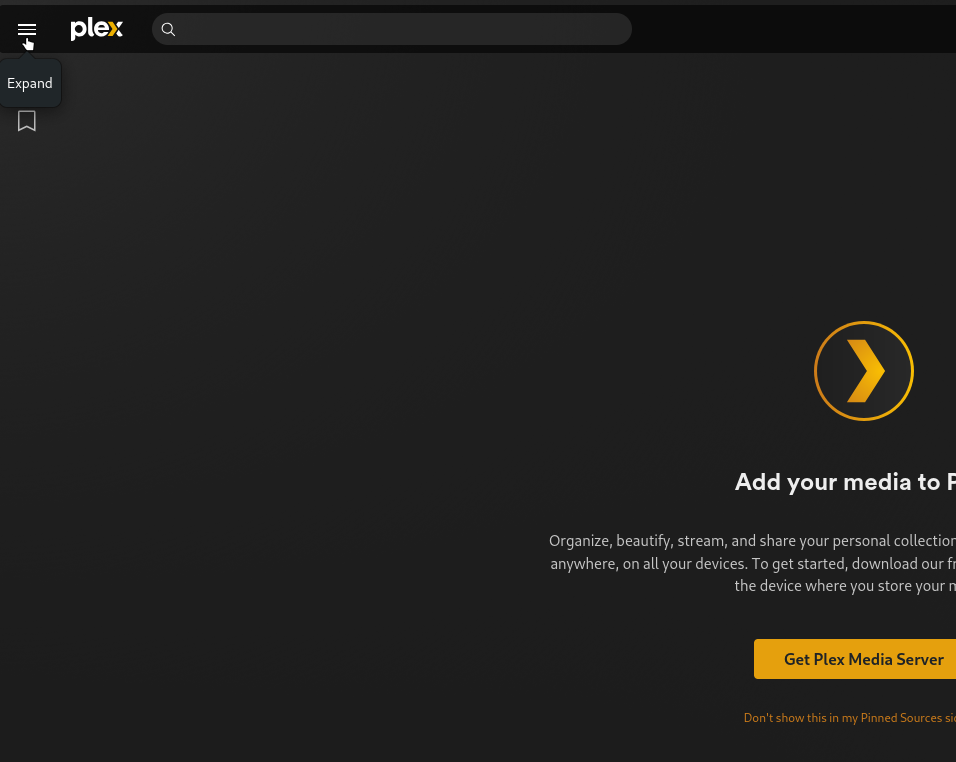Click the hamburger menu icon

tap(27, 30)
